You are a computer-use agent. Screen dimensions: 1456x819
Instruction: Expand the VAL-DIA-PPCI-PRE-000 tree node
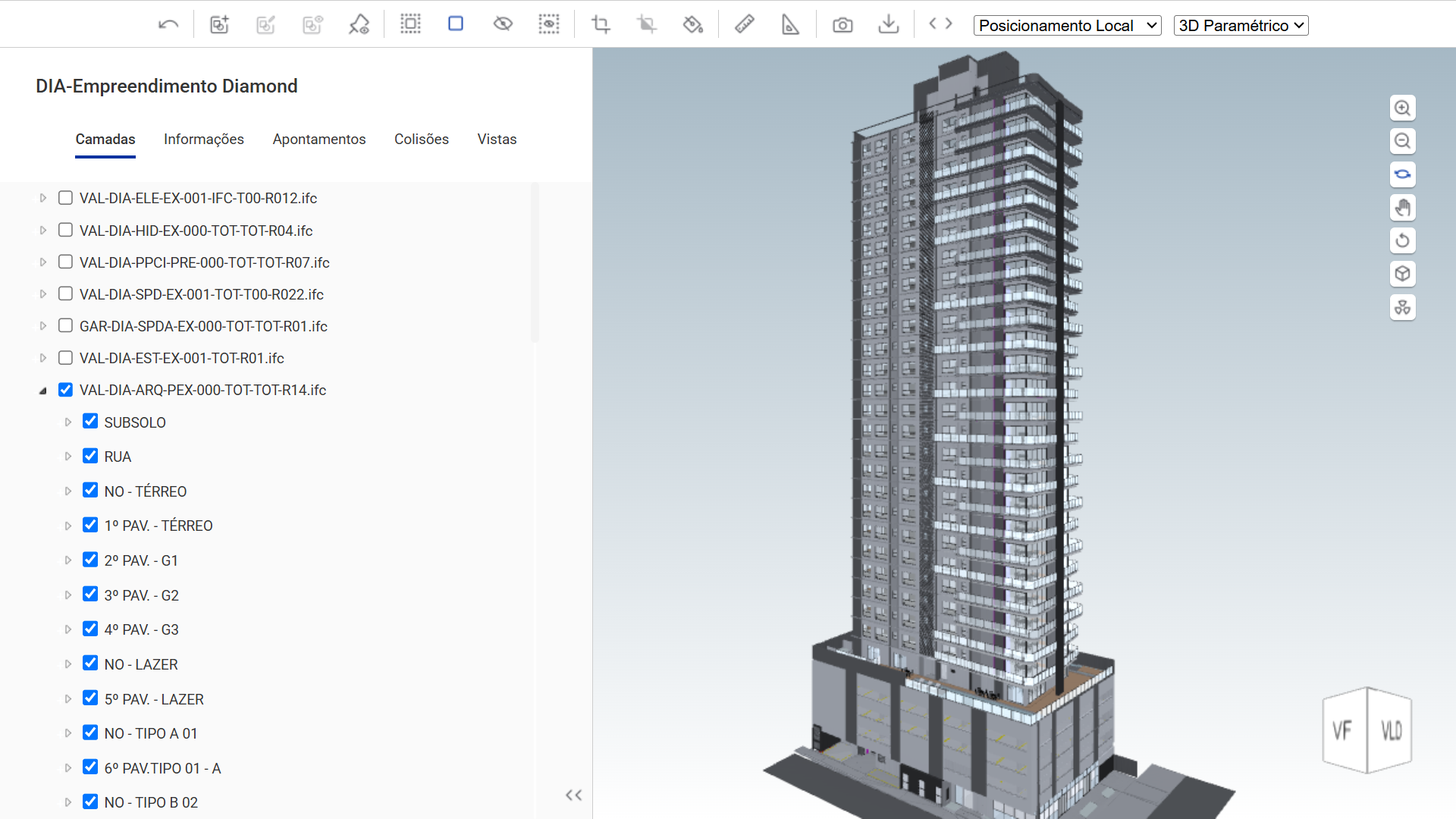pyautogui.click(x=43, y=262)
